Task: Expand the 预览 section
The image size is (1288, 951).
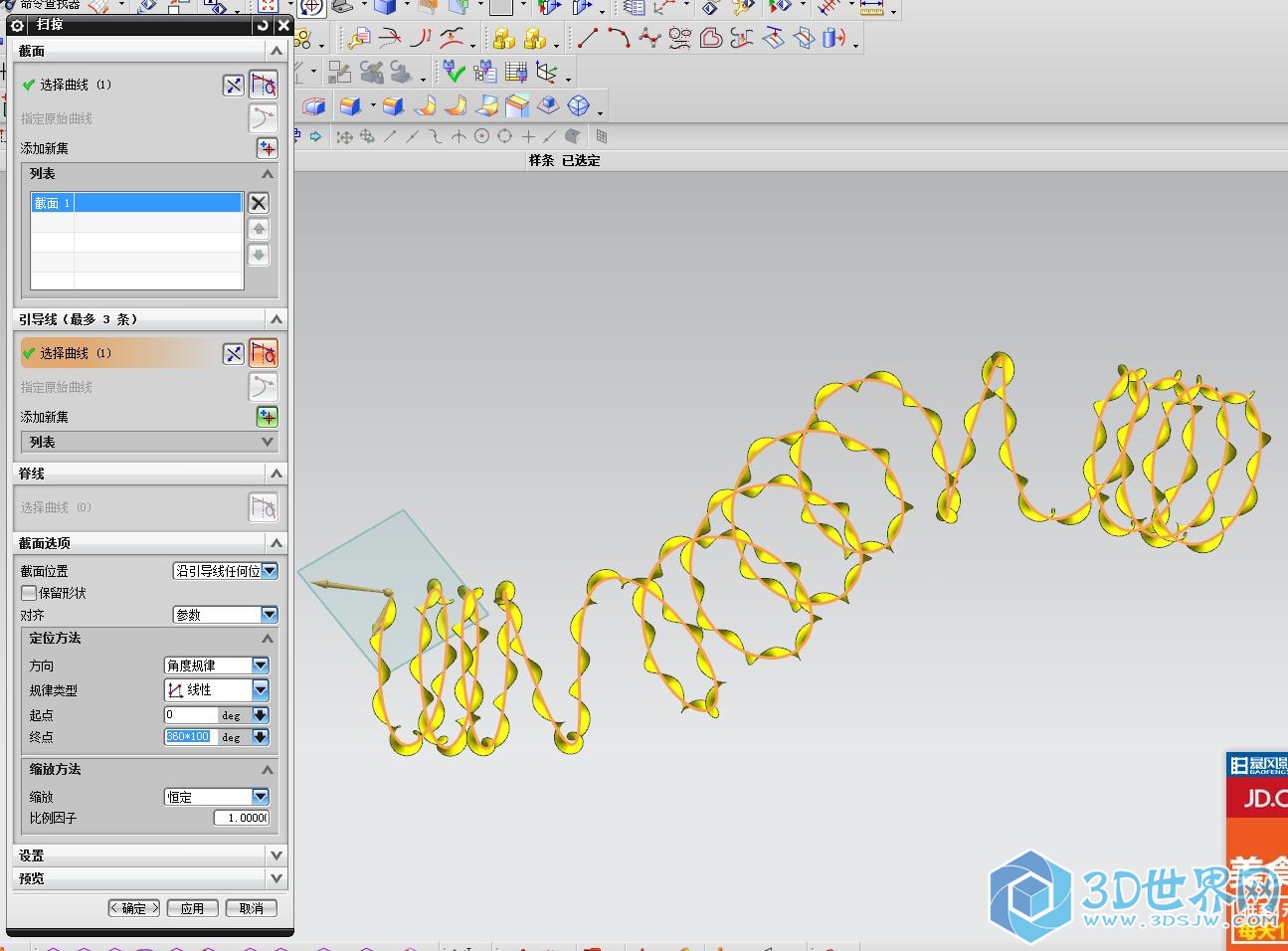Action: pos(276,878)
